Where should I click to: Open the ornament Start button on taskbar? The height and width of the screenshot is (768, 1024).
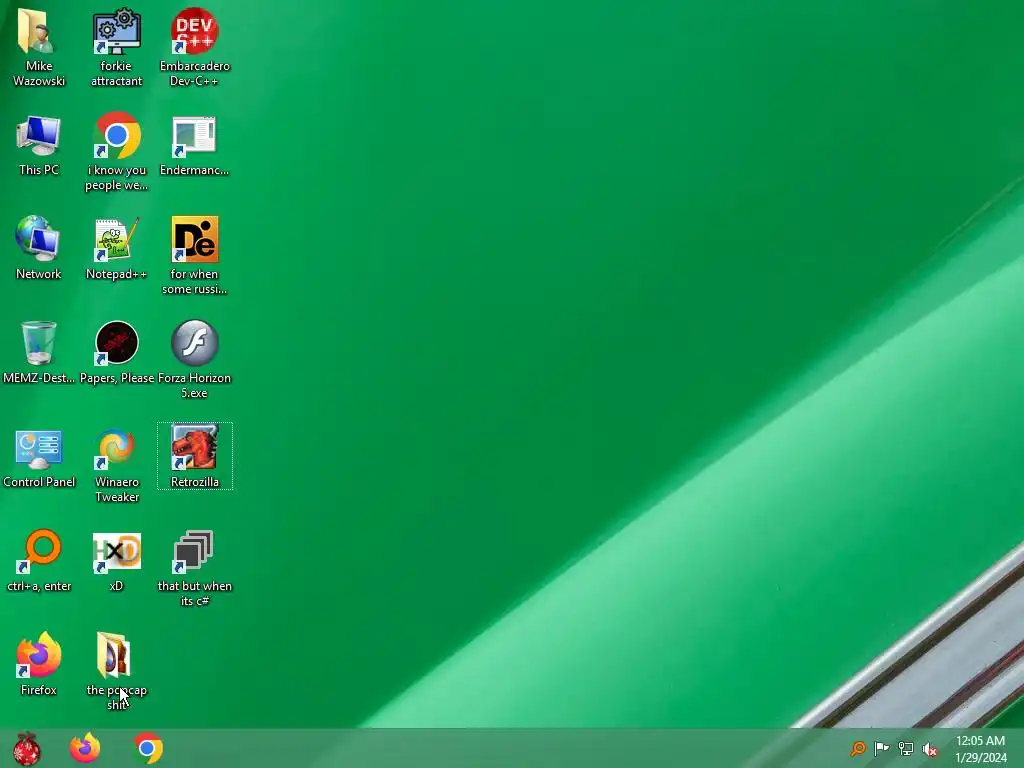coord(27,748)
